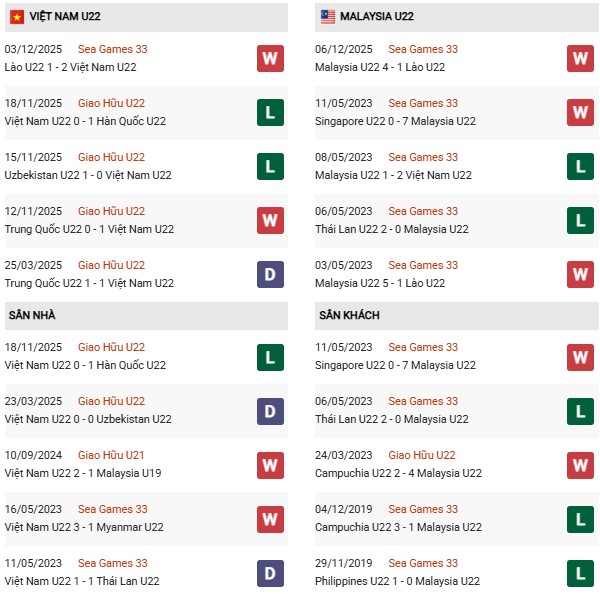The image size is (600, 594).
Task: Open Giao Hữu U21 competition link
Action: [x=111, y=455]
